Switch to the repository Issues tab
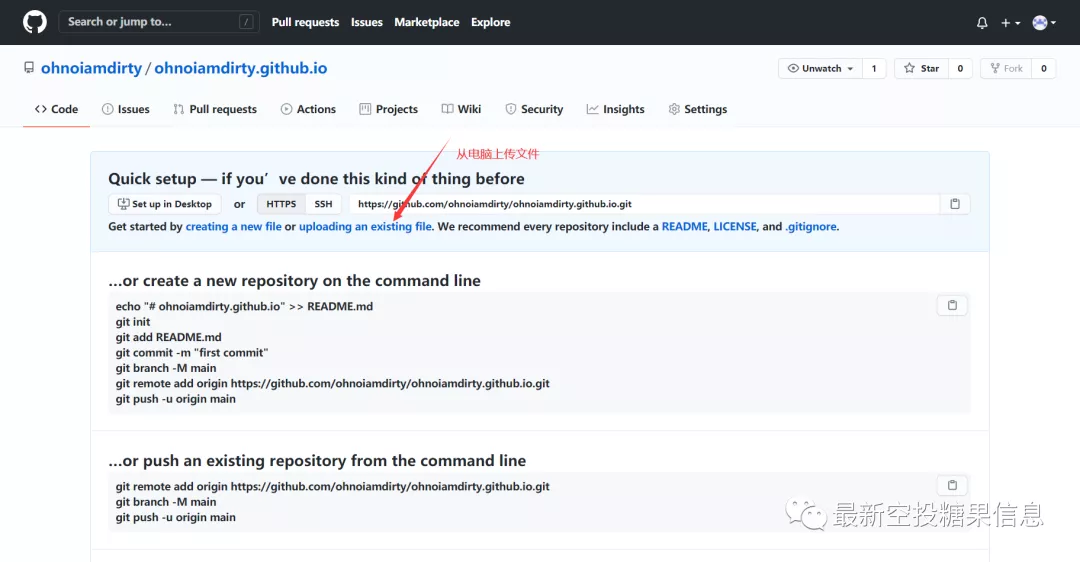The width and height of the screenshot is (1080, 562). click(x=125, y=109)
